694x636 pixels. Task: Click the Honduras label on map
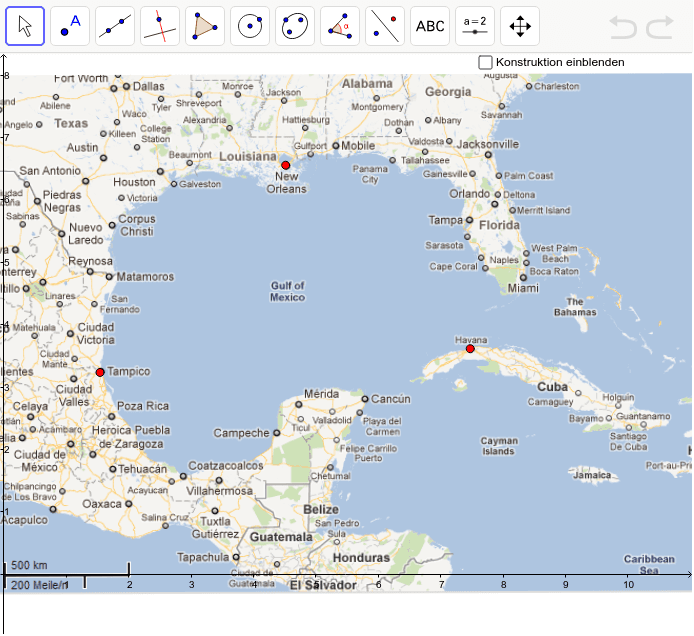(x=361, y=558)
